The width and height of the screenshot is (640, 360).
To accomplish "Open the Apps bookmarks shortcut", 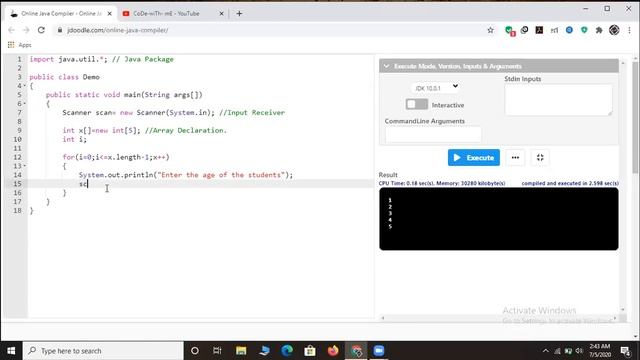I will (19, 45).
